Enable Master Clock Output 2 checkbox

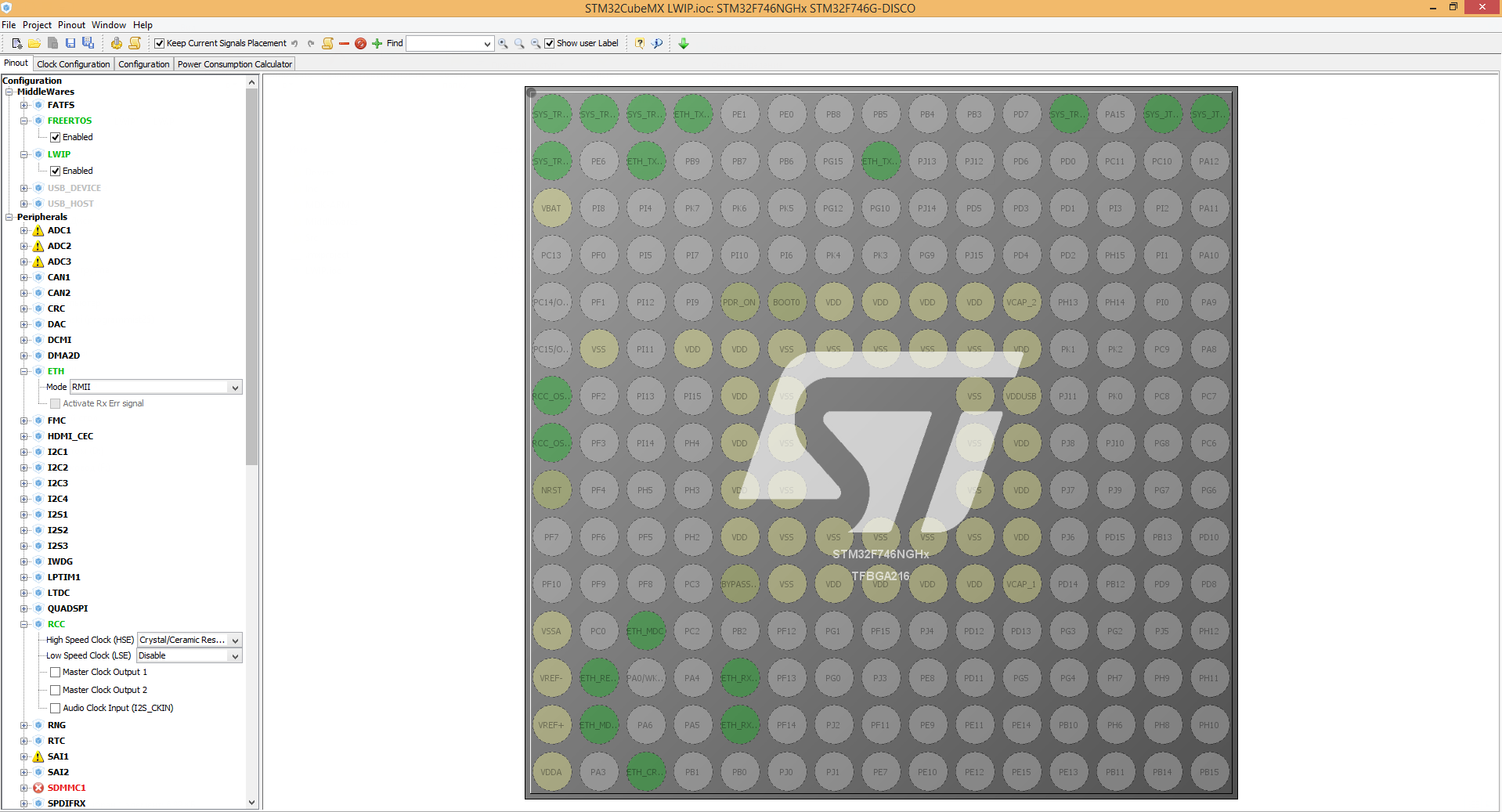click(x=56, y=690)
